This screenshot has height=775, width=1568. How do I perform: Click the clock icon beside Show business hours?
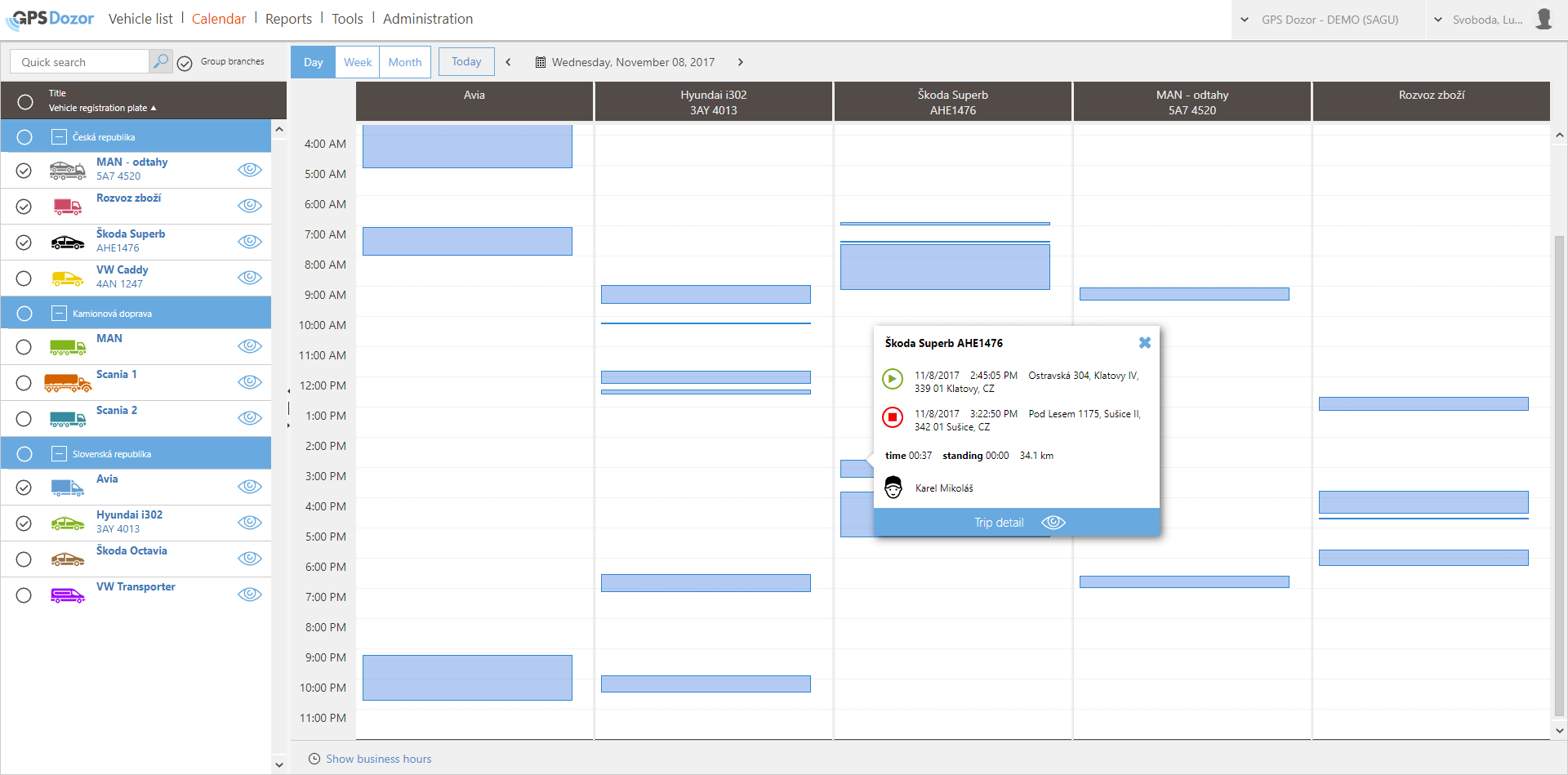pyautogui.click(x=314, y=759)
